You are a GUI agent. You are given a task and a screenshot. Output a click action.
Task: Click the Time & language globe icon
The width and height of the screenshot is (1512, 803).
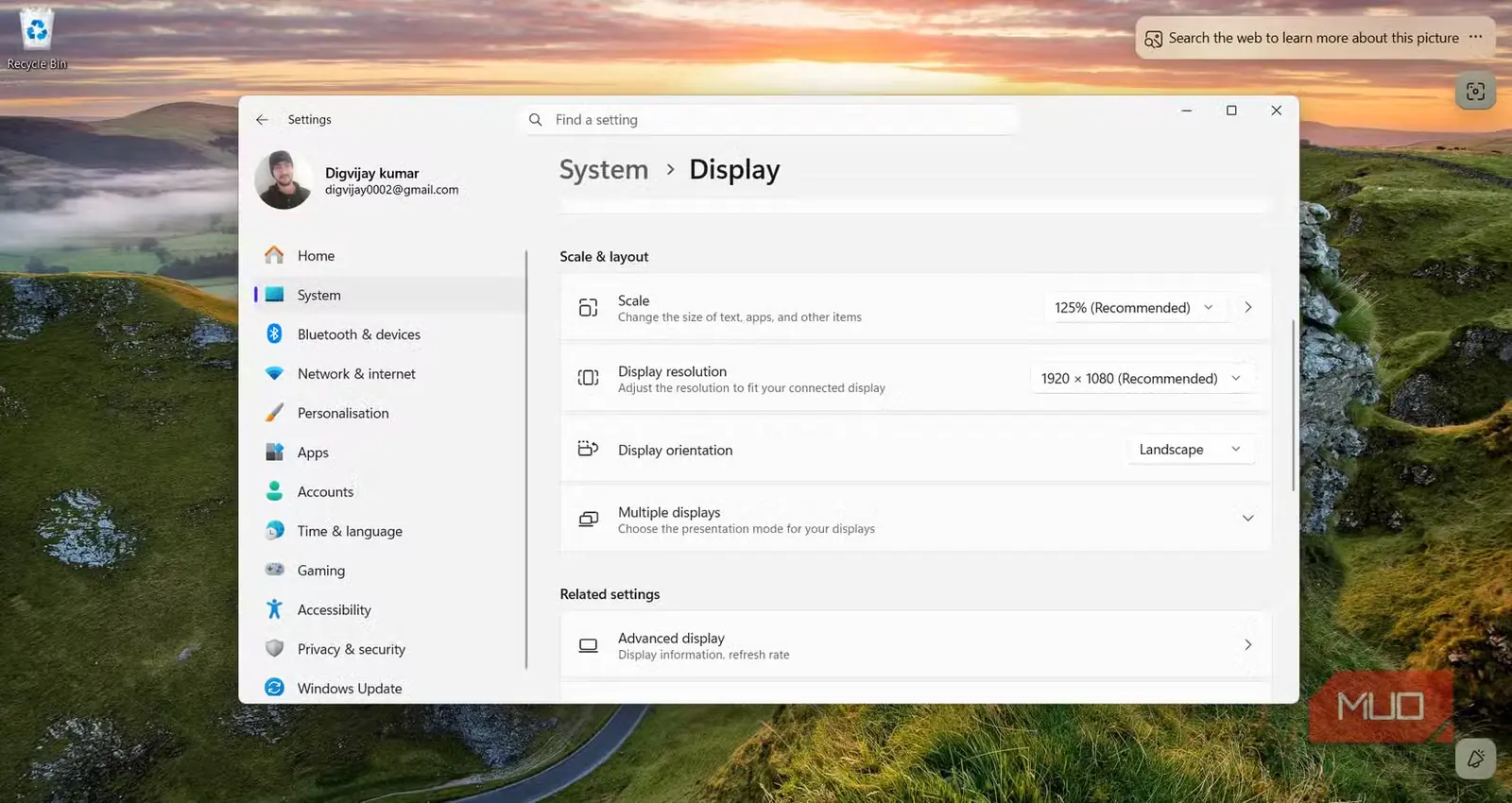(x=274, y=531)
